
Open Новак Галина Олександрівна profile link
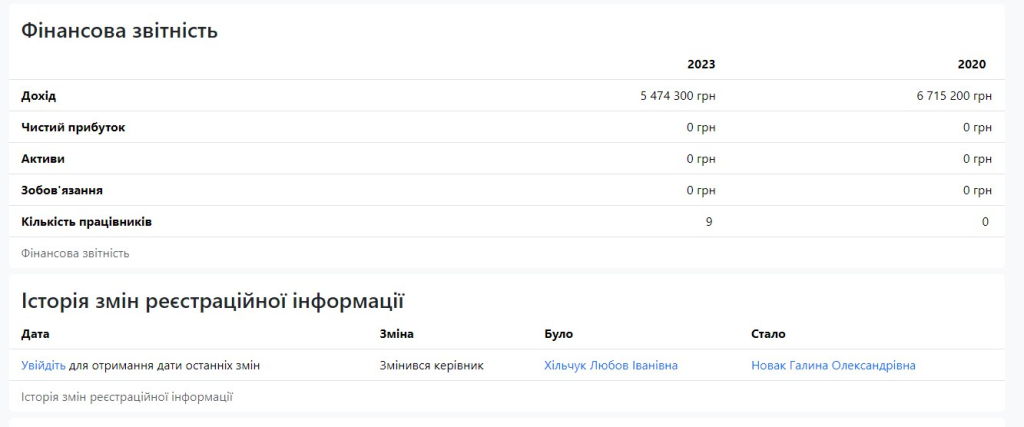pos(833,366)
